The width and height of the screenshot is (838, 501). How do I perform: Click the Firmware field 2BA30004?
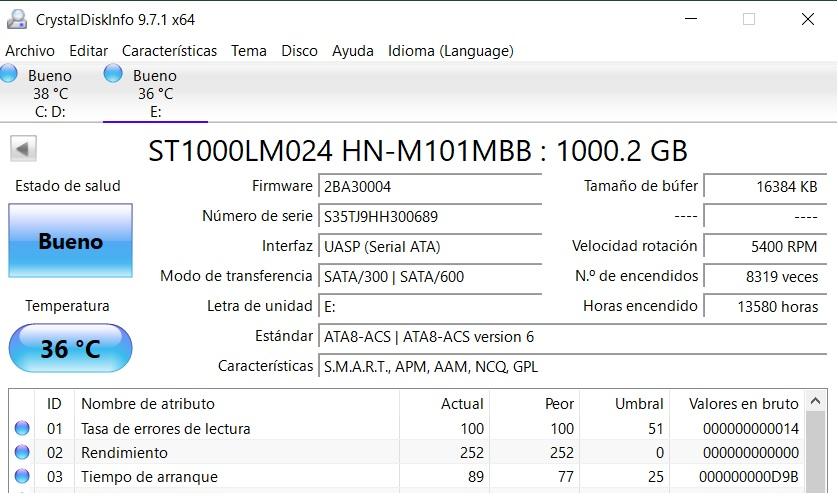430,187
